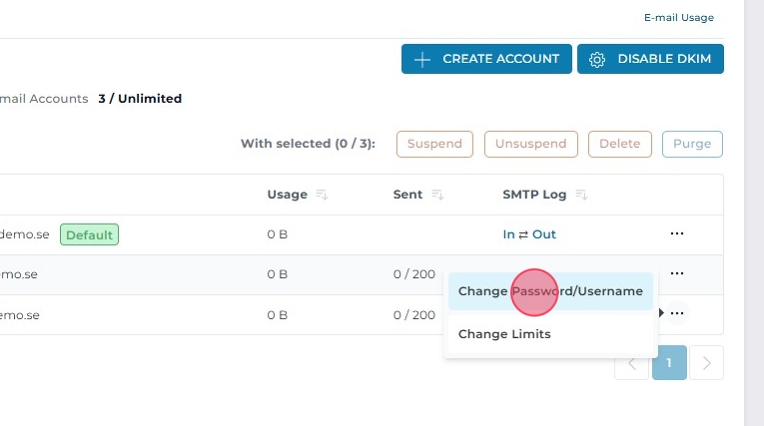Click the sort icon beside Sent
Viewport: 764px width, 426px height.
click(438, 195)
